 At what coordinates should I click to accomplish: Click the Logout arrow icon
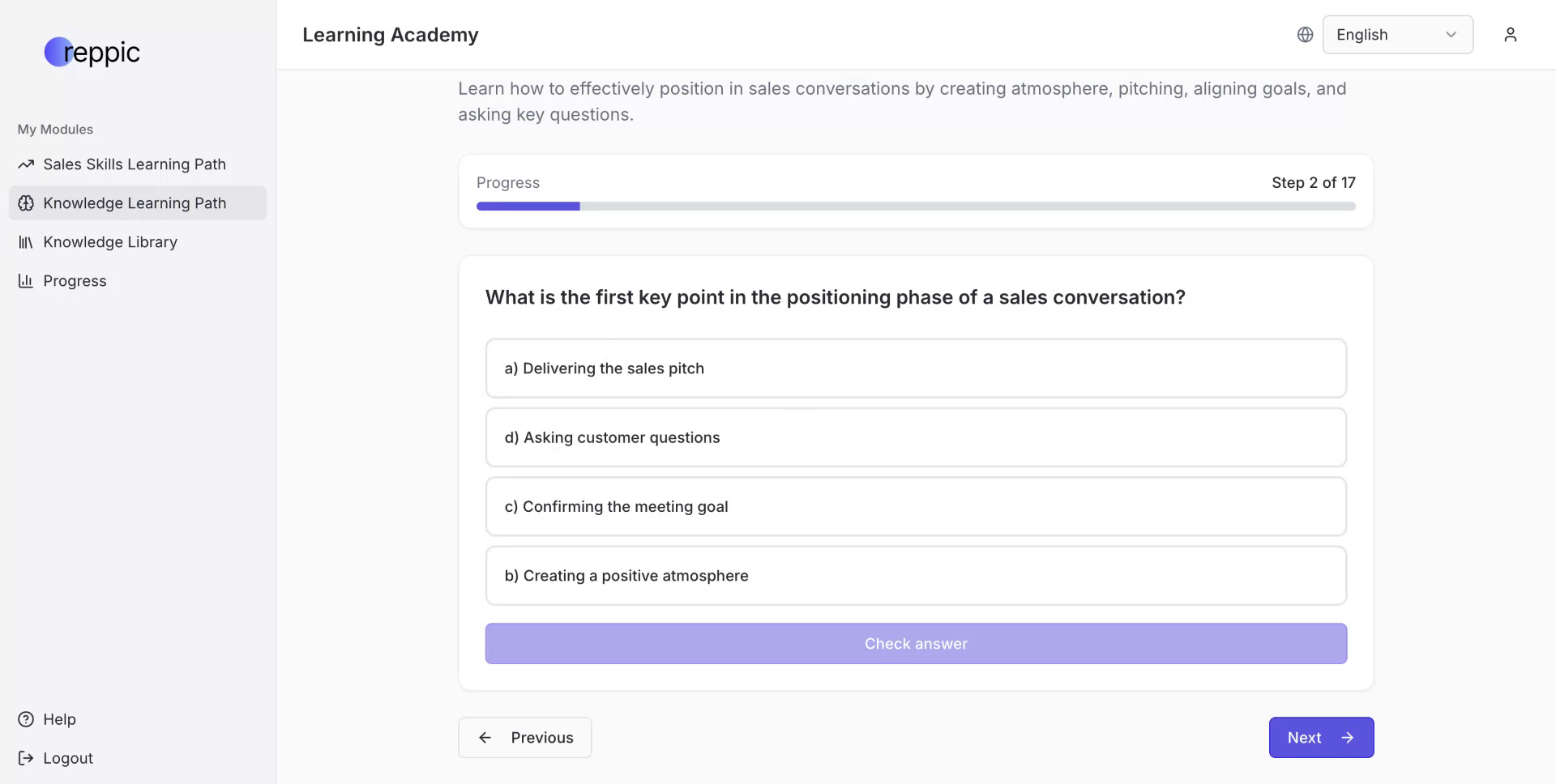pos(26,758)
